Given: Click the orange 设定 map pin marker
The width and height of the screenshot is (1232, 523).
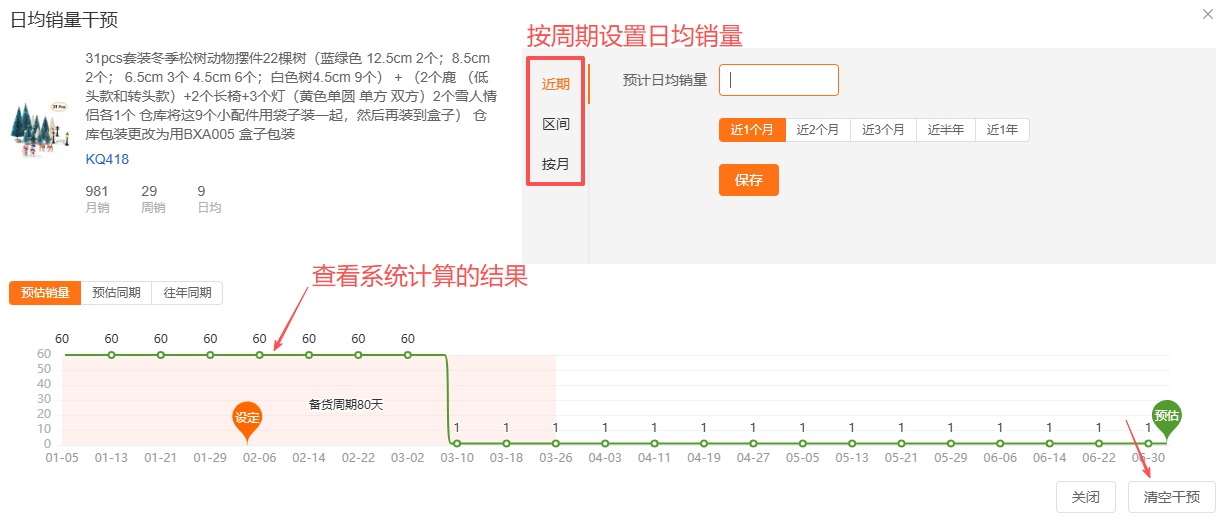Looking at the screenshot, I should click(x=247, y=417).
